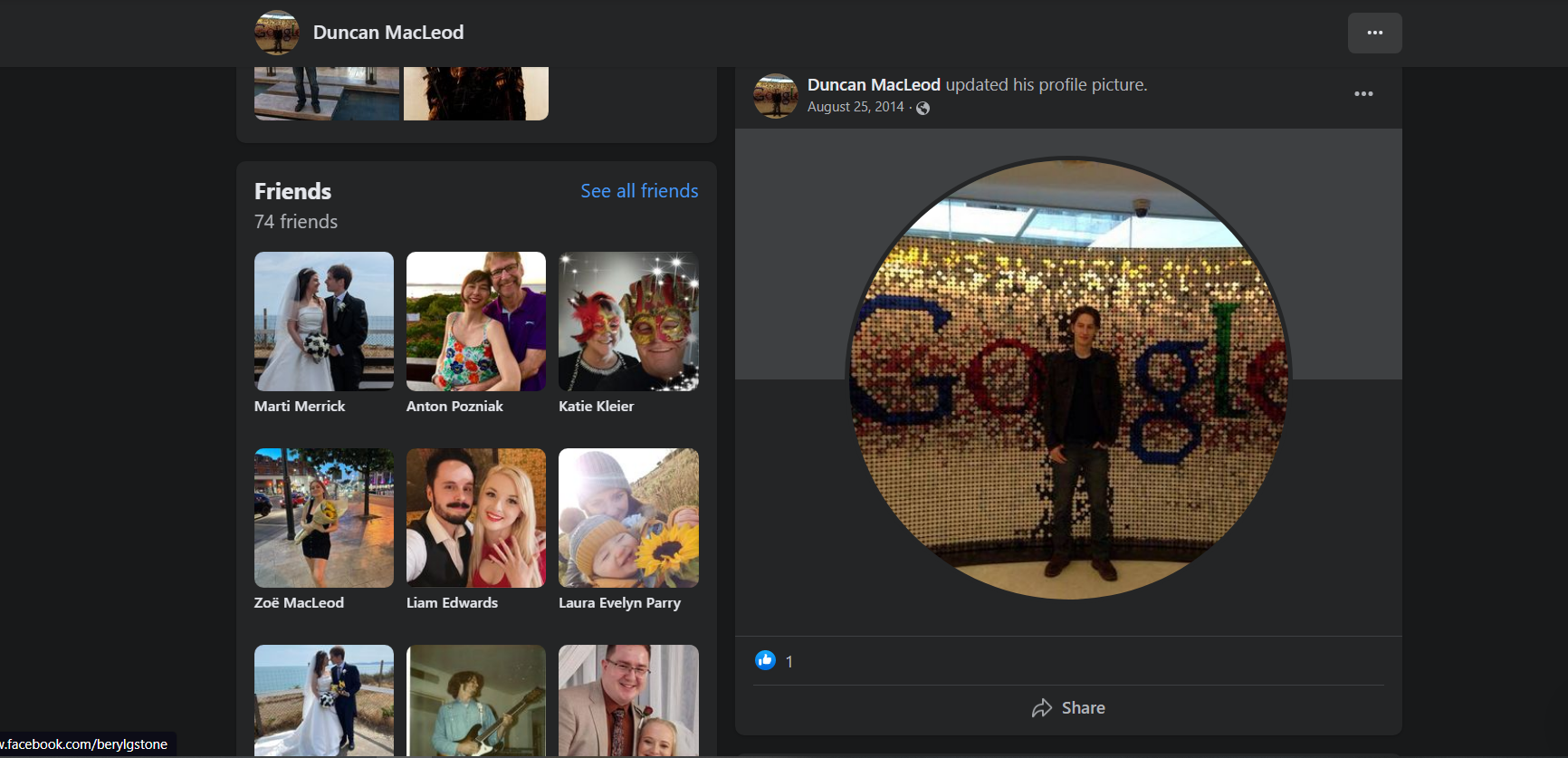Click Duncan MacLeod name in top header

(x=388, y=33)
